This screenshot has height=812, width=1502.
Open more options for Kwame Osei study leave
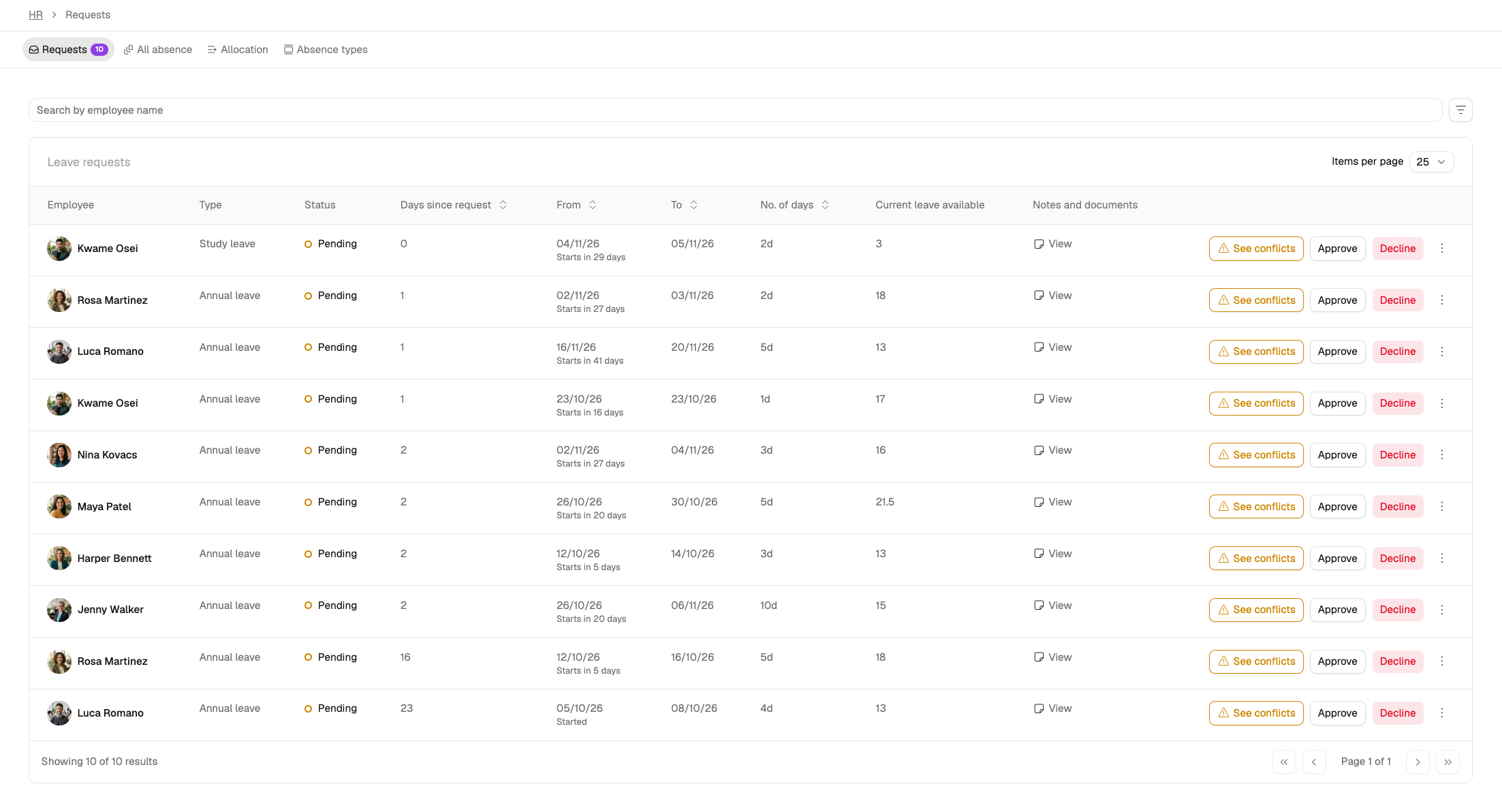(x=1442, y=249)
